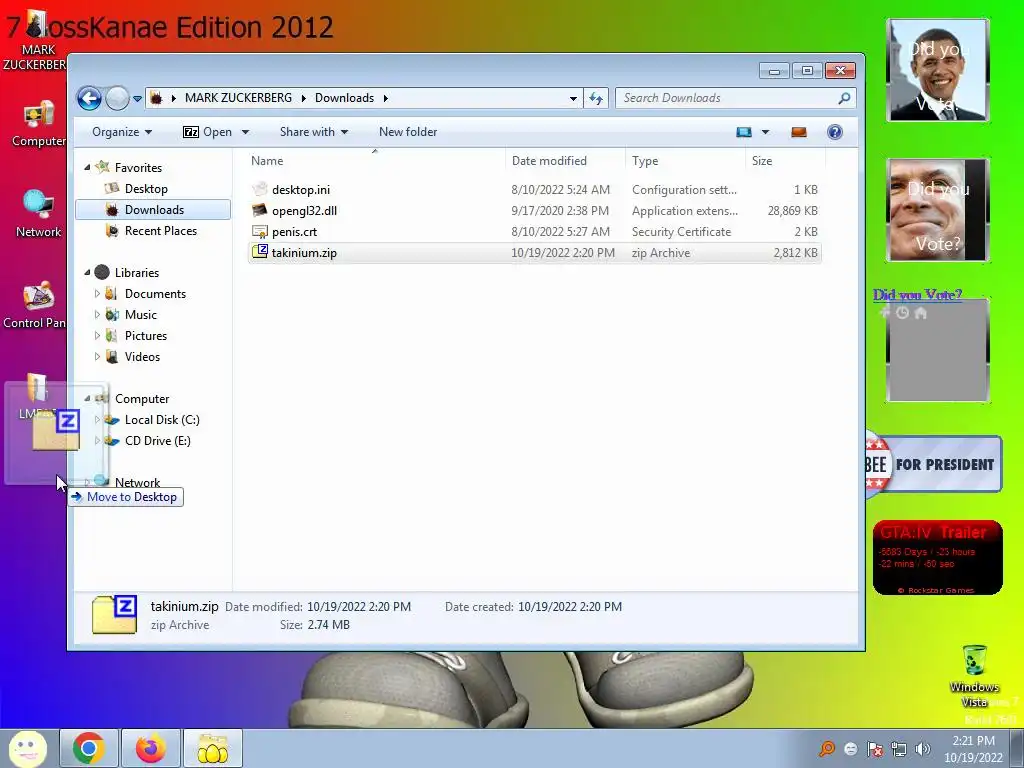Toggle the preview pane icon

click(799, 132)
